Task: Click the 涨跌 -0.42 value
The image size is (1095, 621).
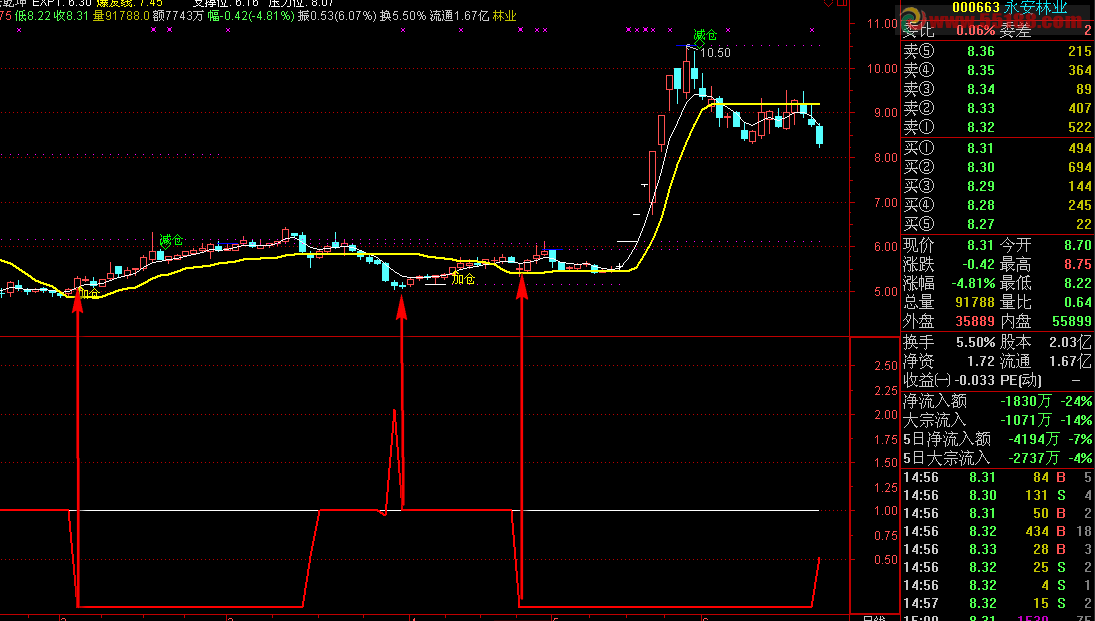Action: (x=978, y=264)
